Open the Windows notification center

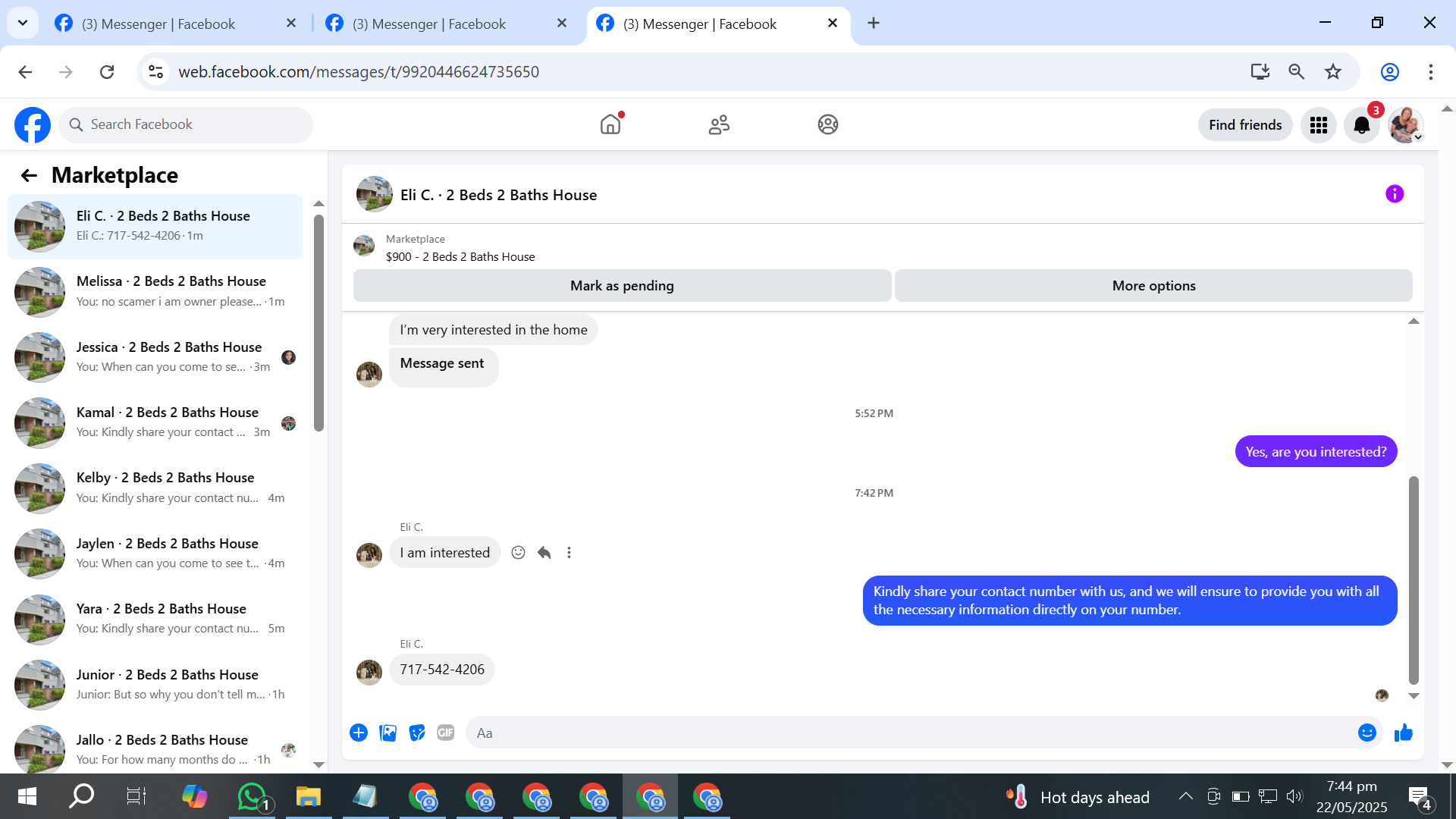(x=1420, y=797)
